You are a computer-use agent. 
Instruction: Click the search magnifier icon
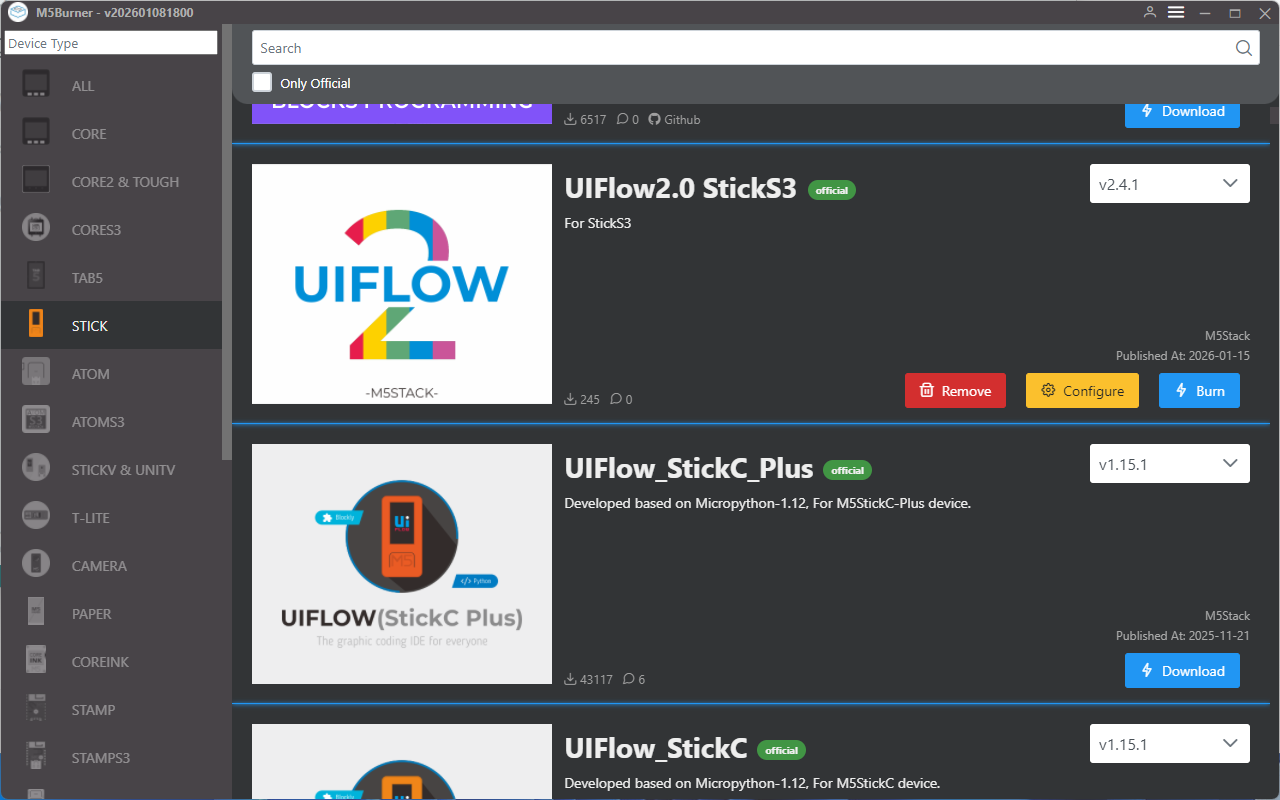point(1243,48)
